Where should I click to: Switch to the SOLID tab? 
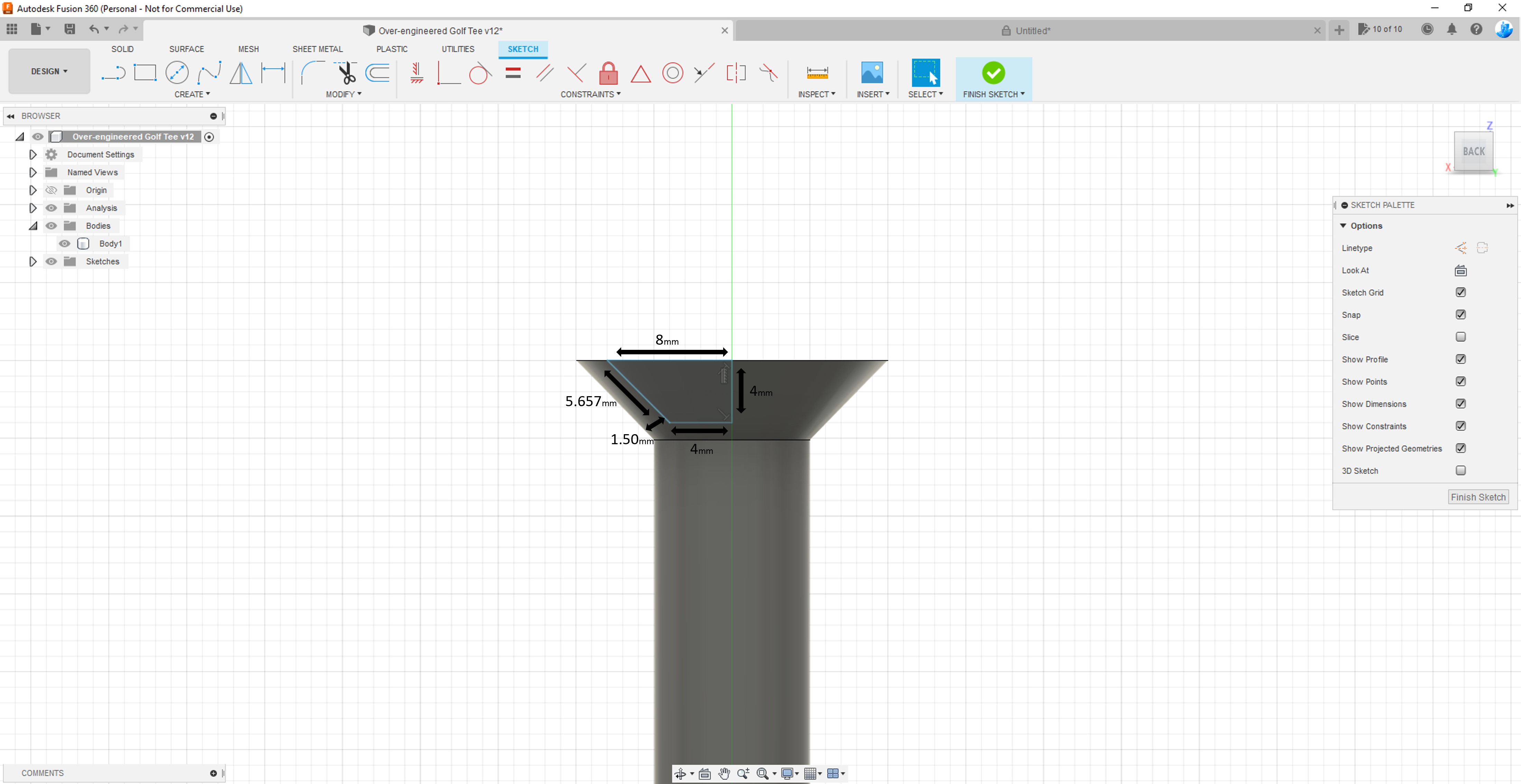(122, 49)
